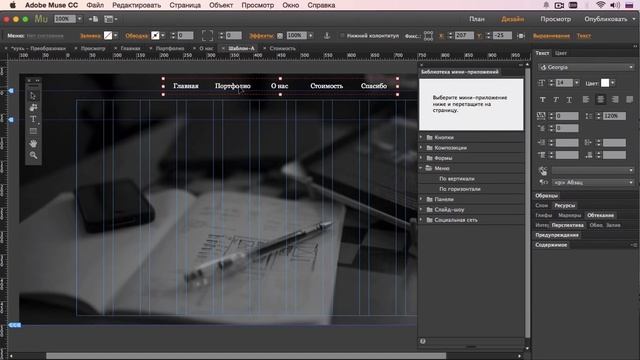This screenshot has height=360, width=640.
Task: Open the Apple menu
Action: pos(13,5)
